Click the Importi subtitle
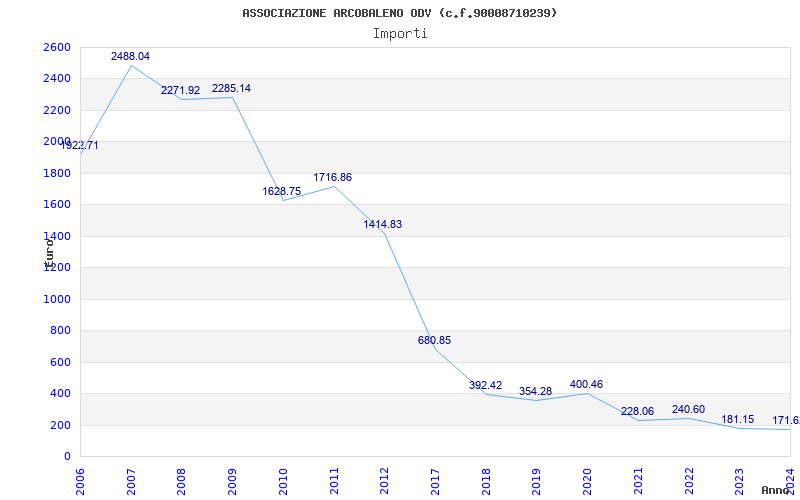Viewport: 800px width, 500px height. [x=400, y=34]
